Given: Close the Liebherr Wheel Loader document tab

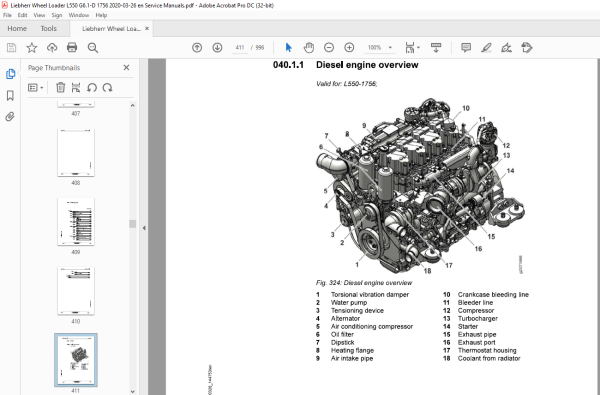Looking at the screenshot, I should pyautogui.click(x=147, y=29).
